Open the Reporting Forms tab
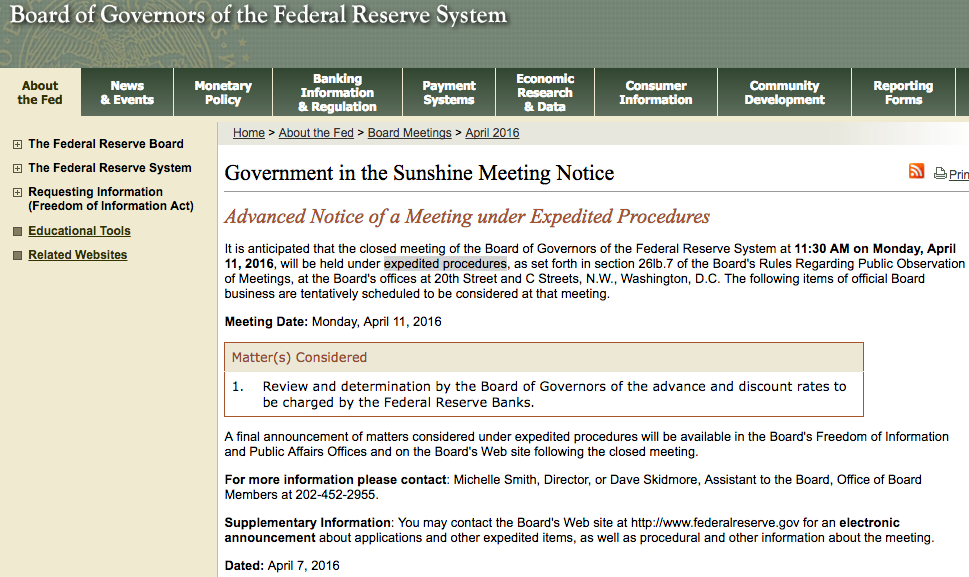This screenshot has width=969, height=577. pyautogui.click(x=903, y=93)
